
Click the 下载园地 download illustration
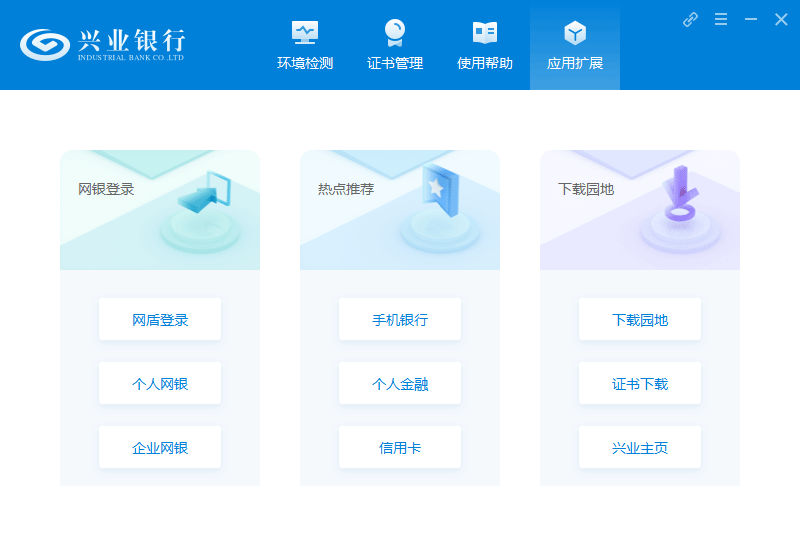[x=681, y=208]
